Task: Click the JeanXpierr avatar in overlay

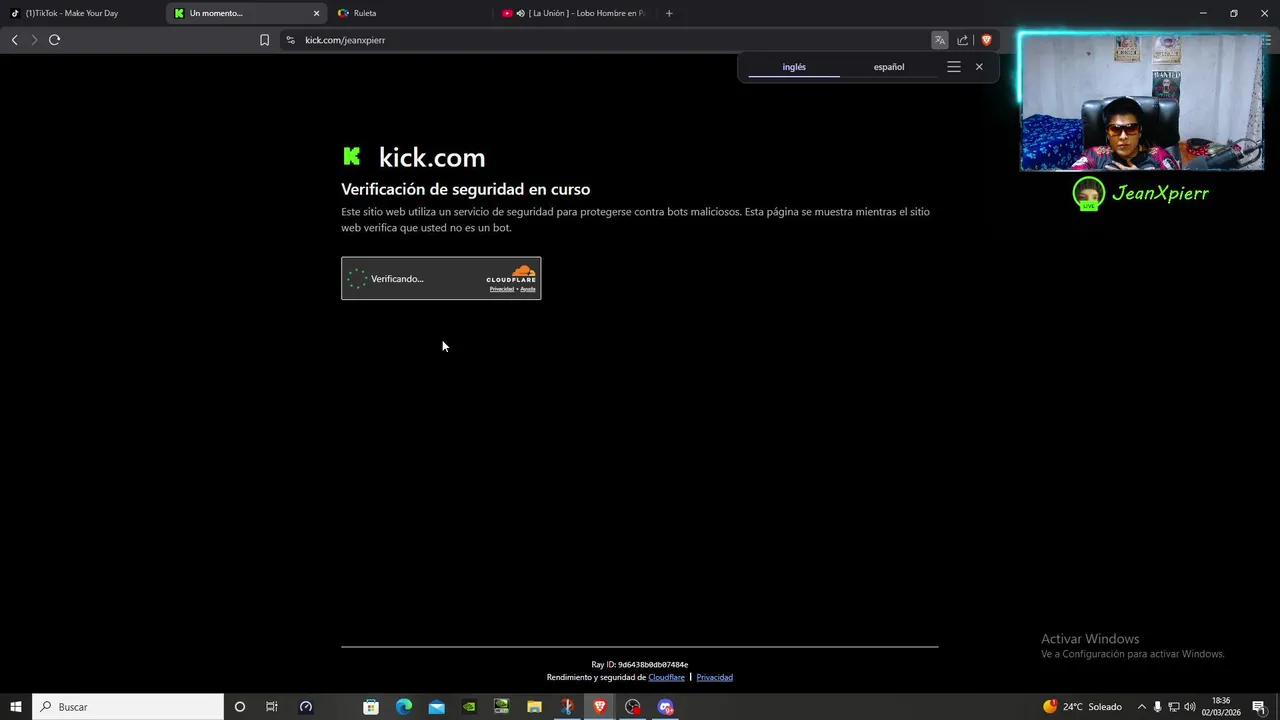Action: pyautogui.click(x=1088, y=193)
